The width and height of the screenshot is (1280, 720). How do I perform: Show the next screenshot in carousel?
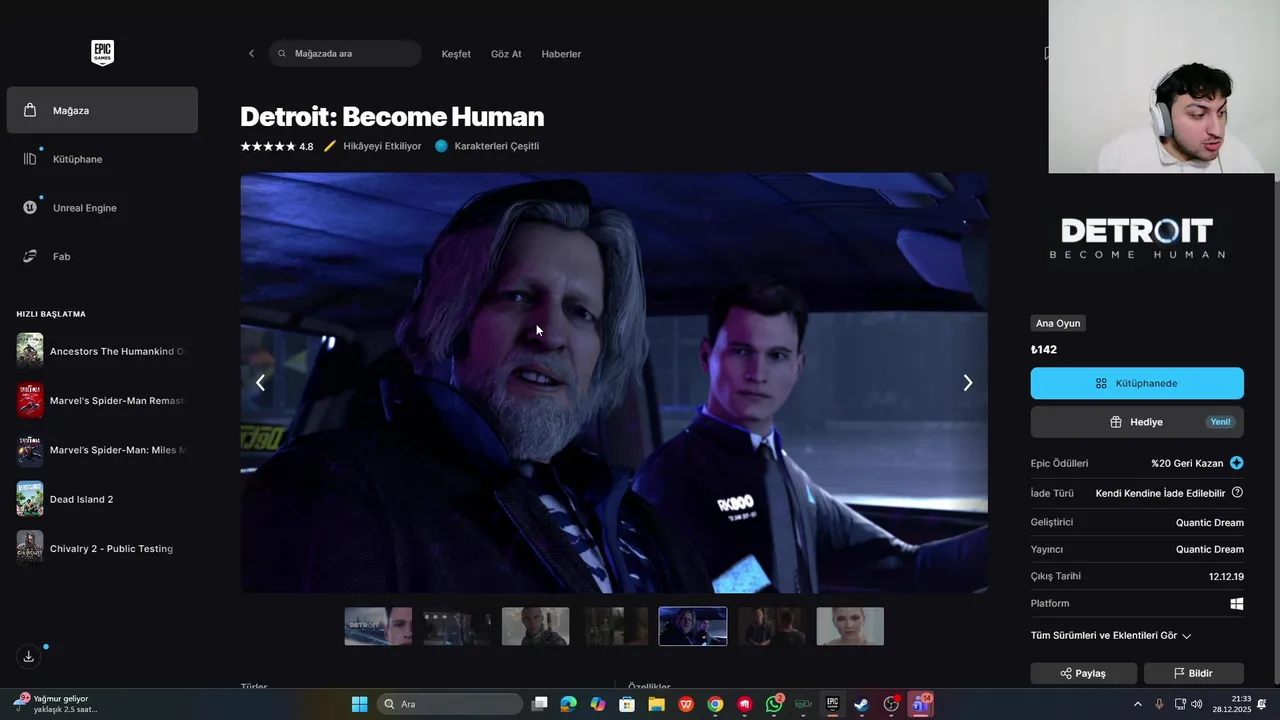click(967, 383)
